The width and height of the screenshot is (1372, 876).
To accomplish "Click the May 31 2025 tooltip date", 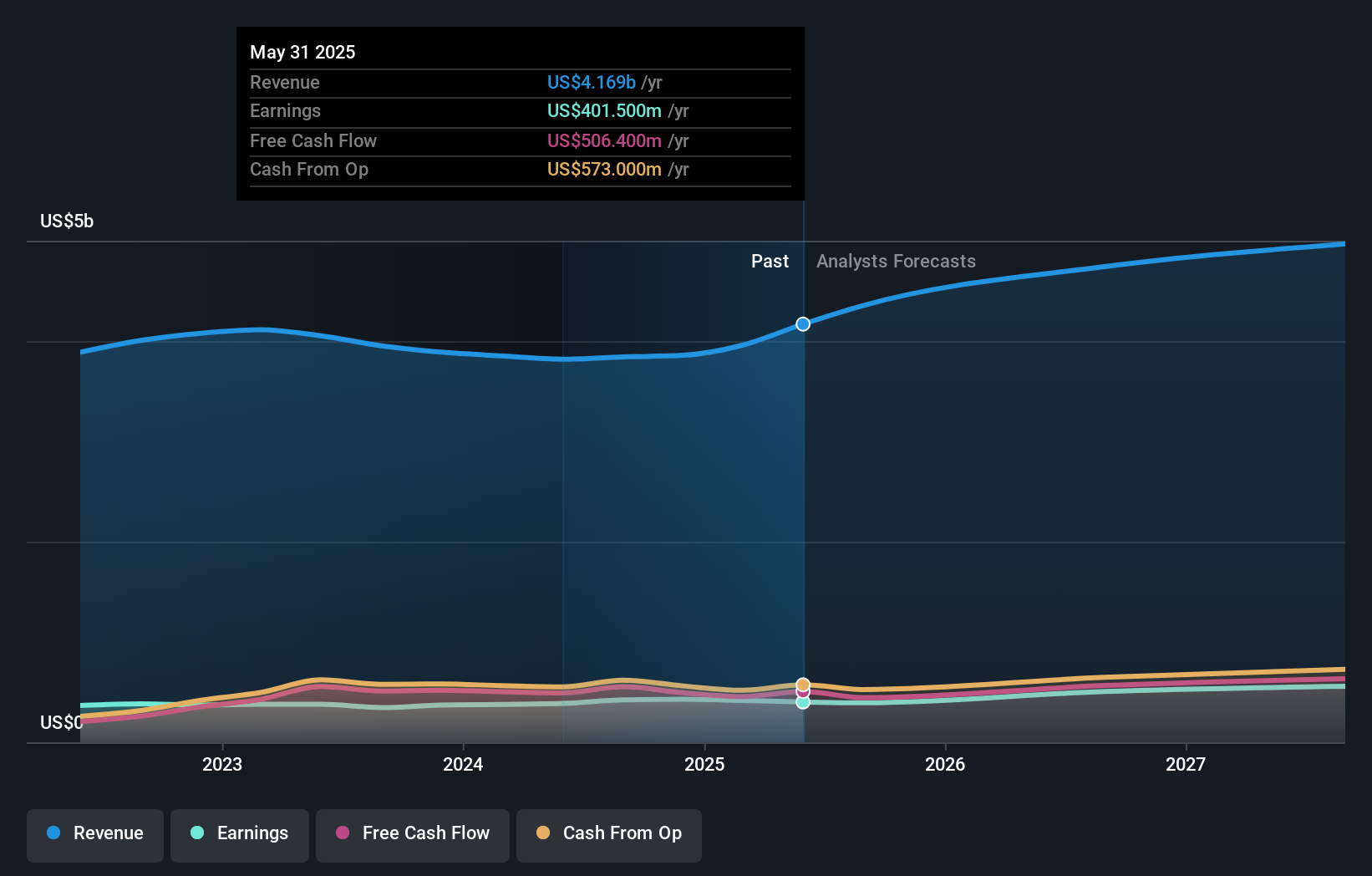I will coord(302,52).
